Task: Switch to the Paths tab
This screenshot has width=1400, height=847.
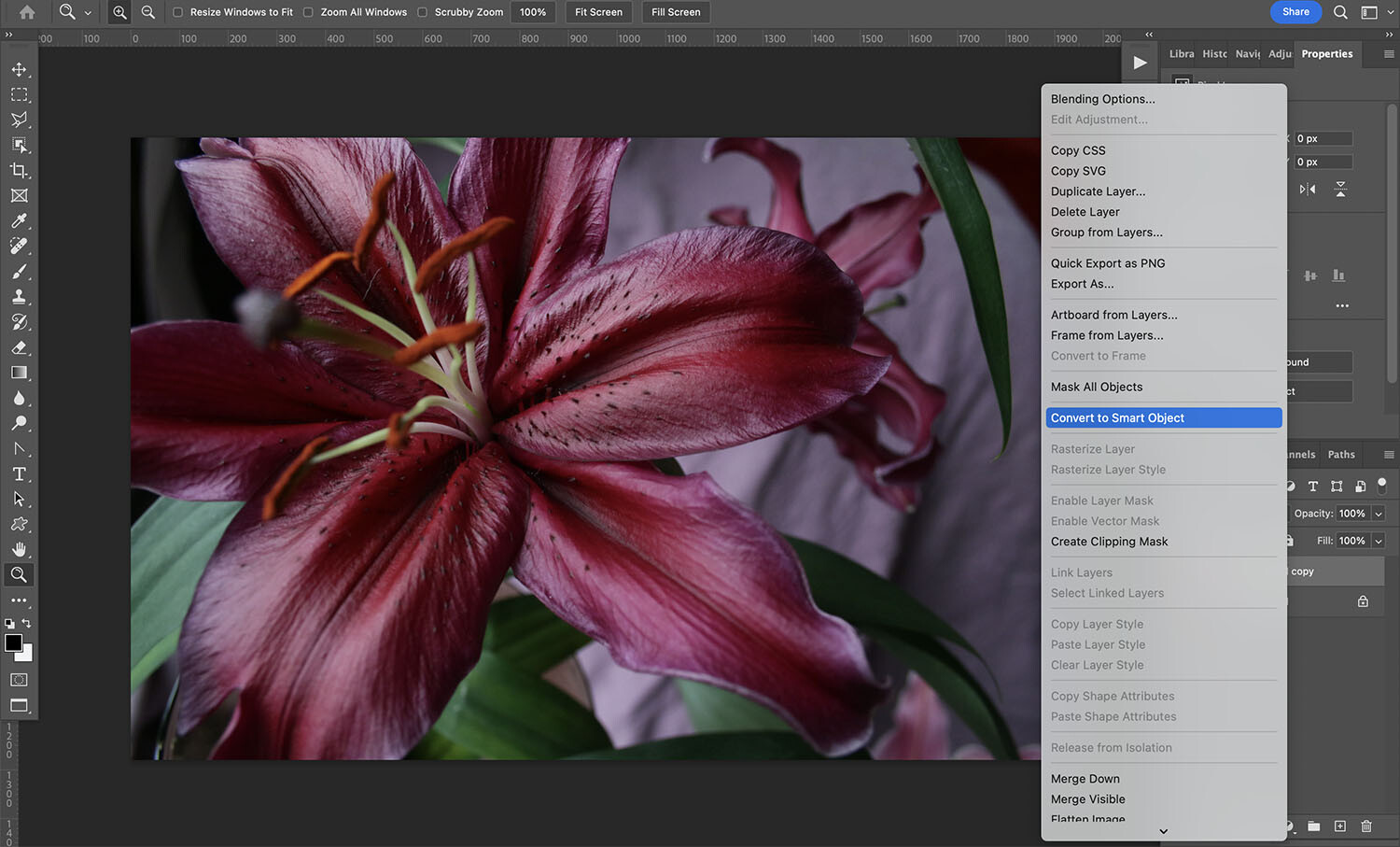Action: point(1341,454)
